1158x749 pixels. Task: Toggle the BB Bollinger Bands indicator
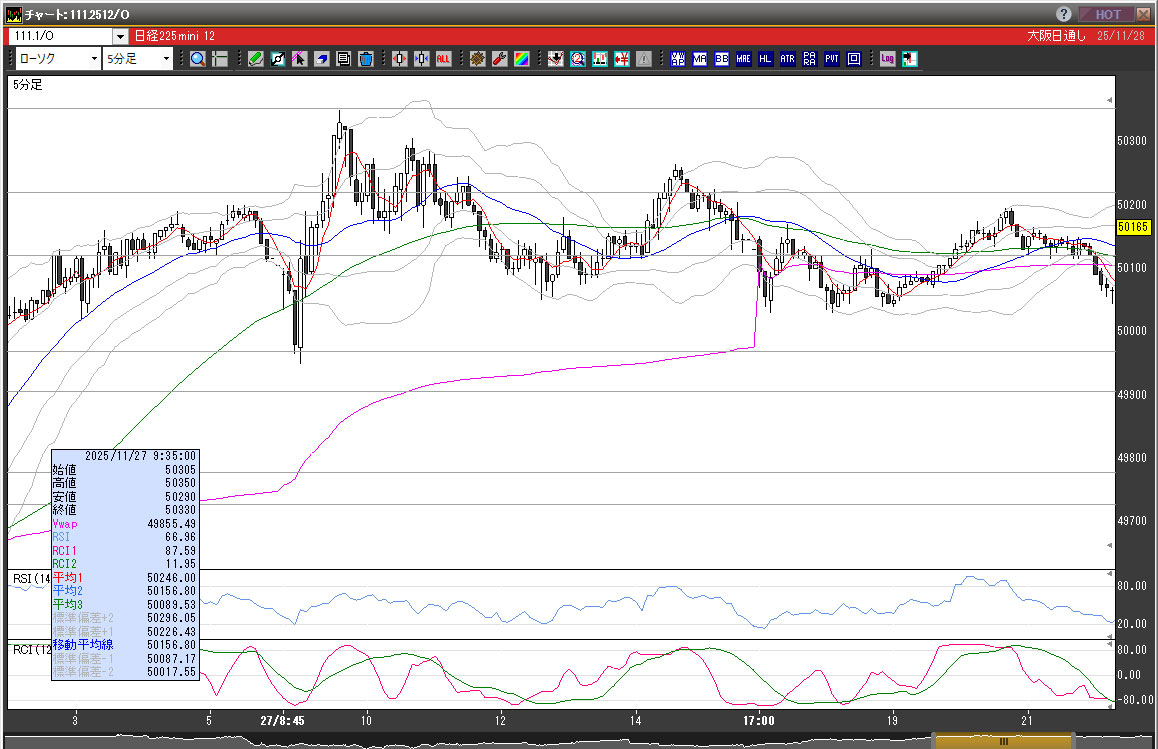(x=721, y=59)
